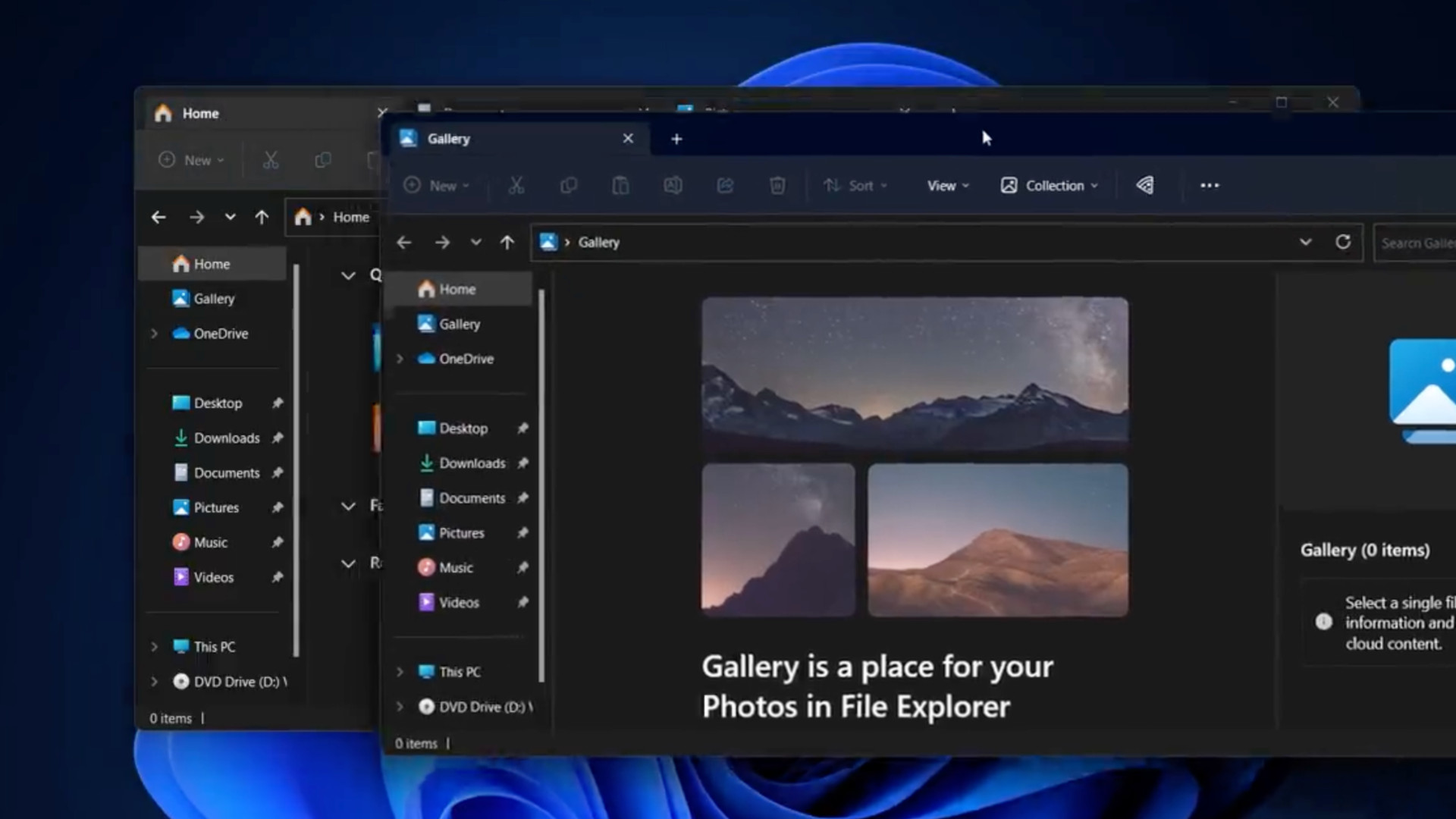Click the More options icon (ellipsis)
Viewport: 1456px width, 819px height.
pos(1208,185)
